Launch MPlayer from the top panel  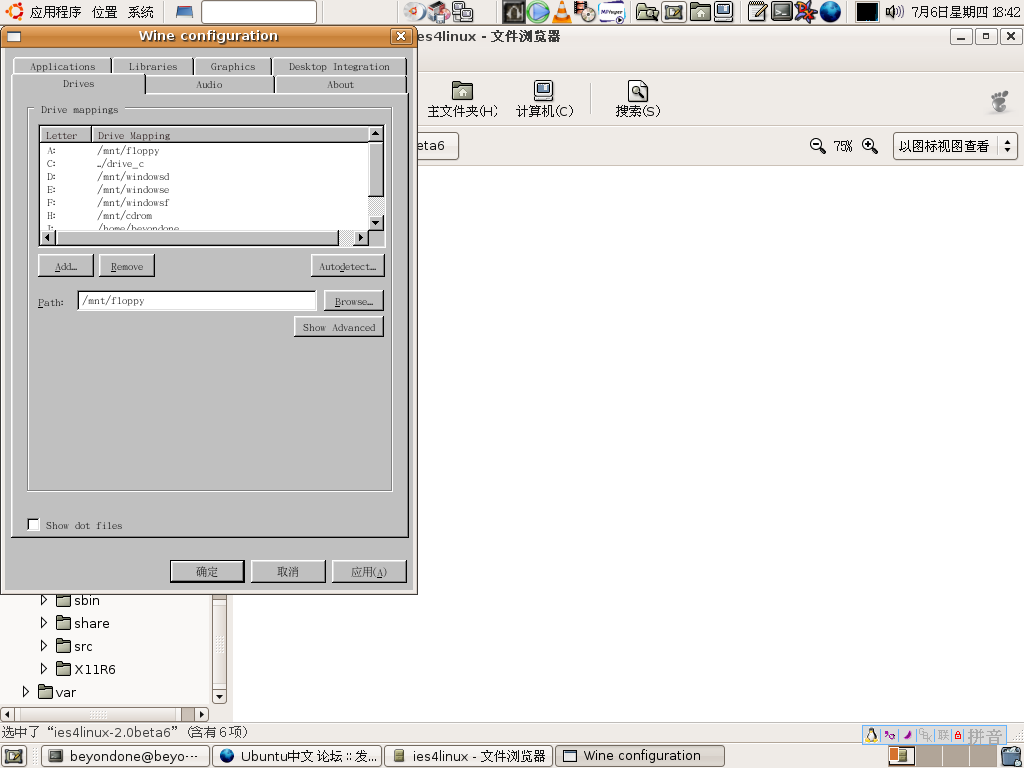tap(611, 12)
